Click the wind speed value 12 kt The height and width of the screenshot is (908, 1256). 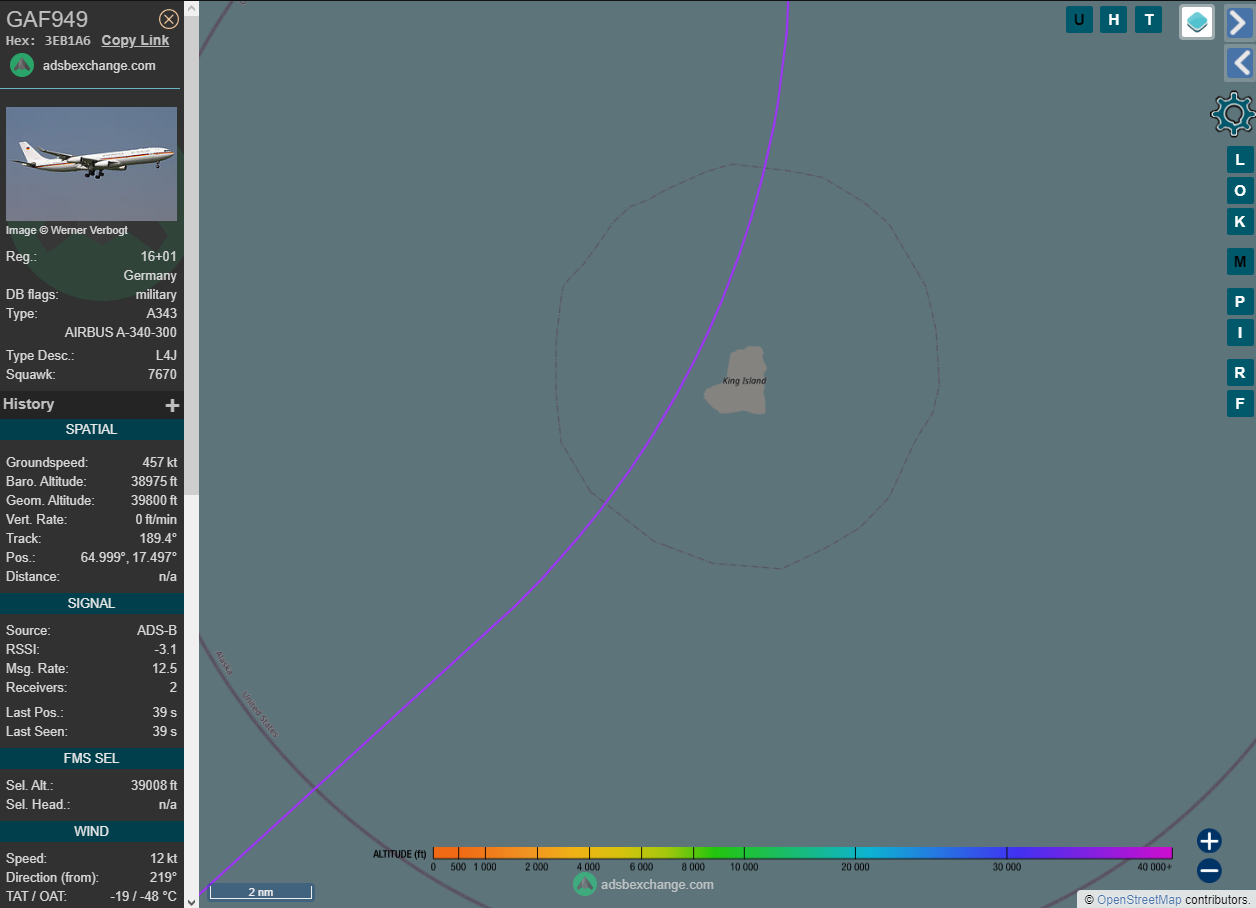coord(164,859)
